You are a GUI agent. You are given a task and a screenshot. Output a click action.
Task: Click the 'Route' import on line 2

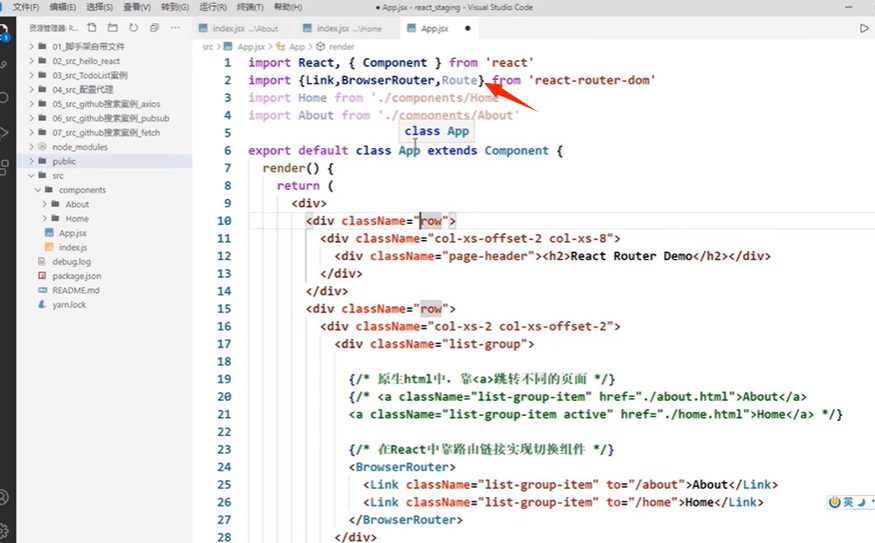(459, 80)
